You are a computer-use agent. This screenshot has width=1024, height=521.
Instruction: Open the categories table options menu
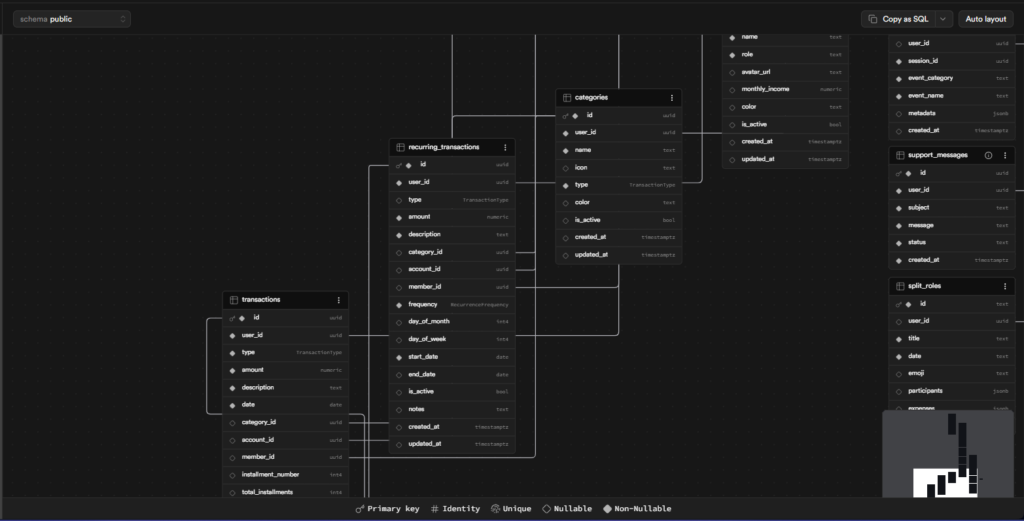[671, 98]
